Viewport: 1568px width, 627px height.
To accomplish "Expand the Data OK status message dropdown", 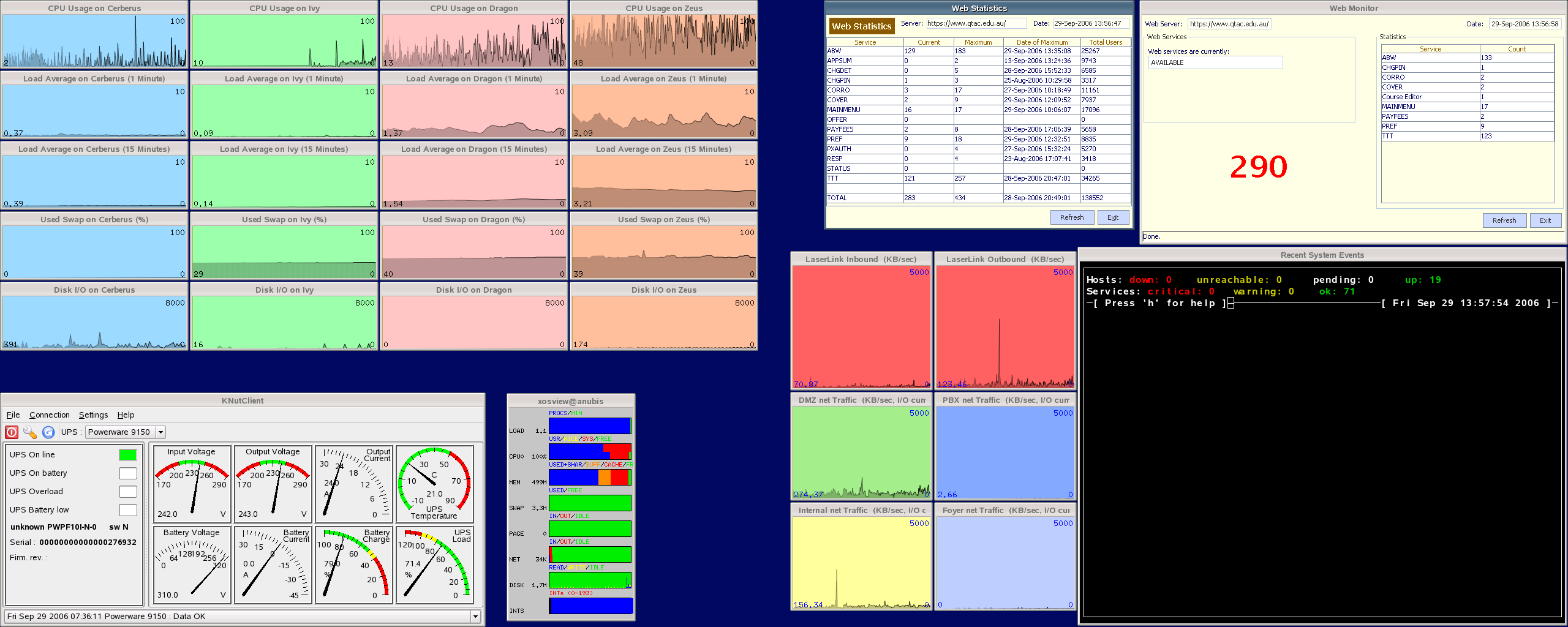I will 475,617.
